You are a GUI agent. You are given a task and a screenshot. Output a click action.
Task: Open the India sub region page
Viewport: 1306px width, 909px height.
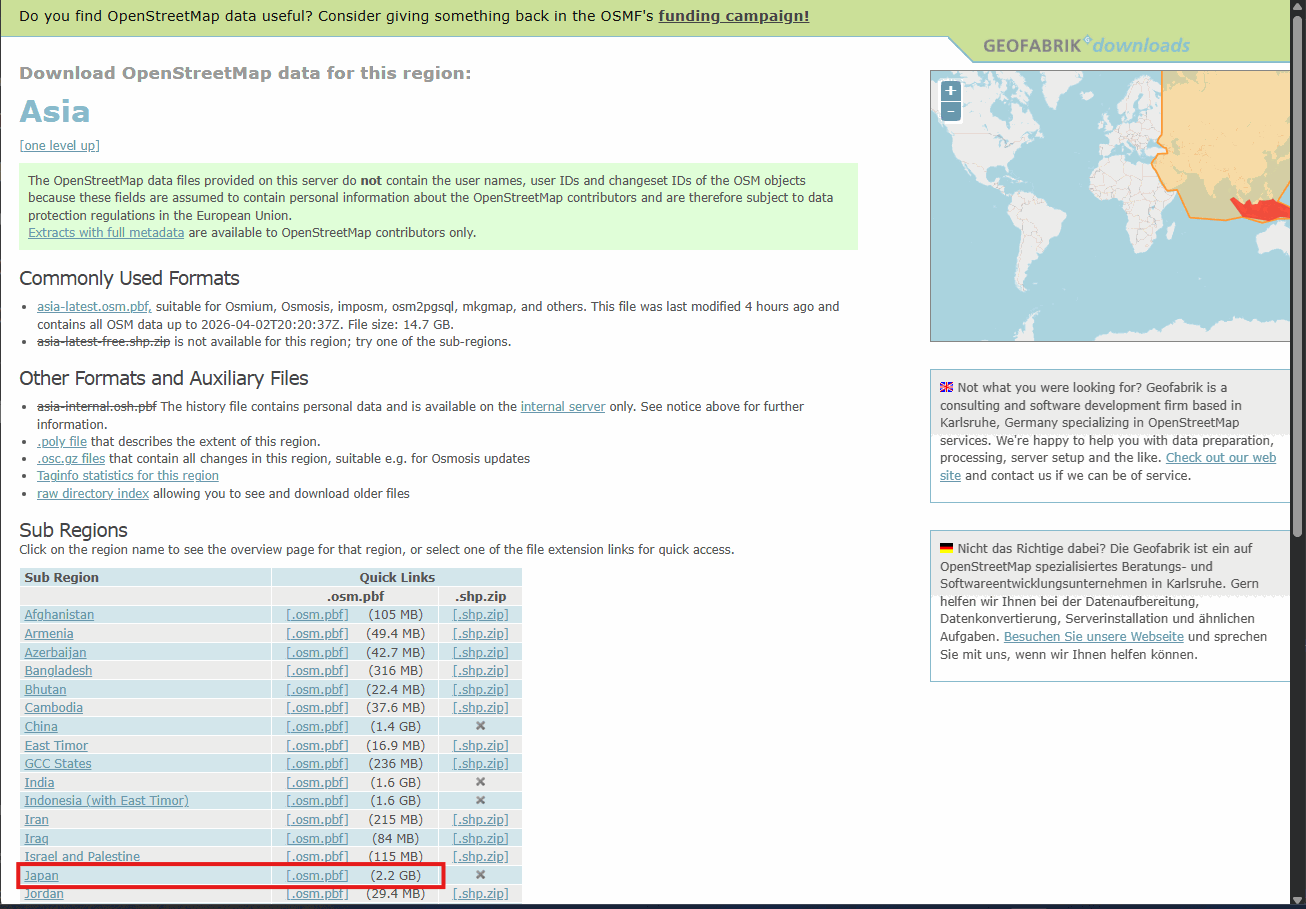[39, 783]
